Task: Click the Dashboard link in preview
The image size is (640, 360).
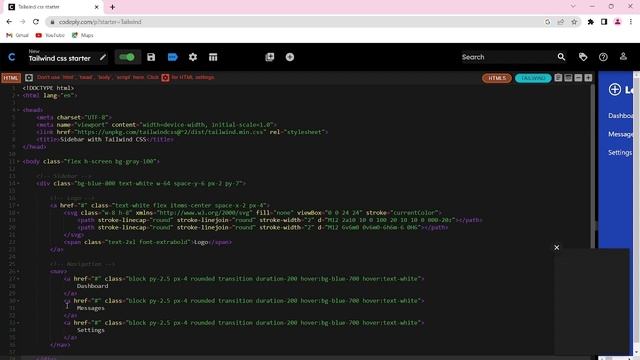Action: [620, 116]
